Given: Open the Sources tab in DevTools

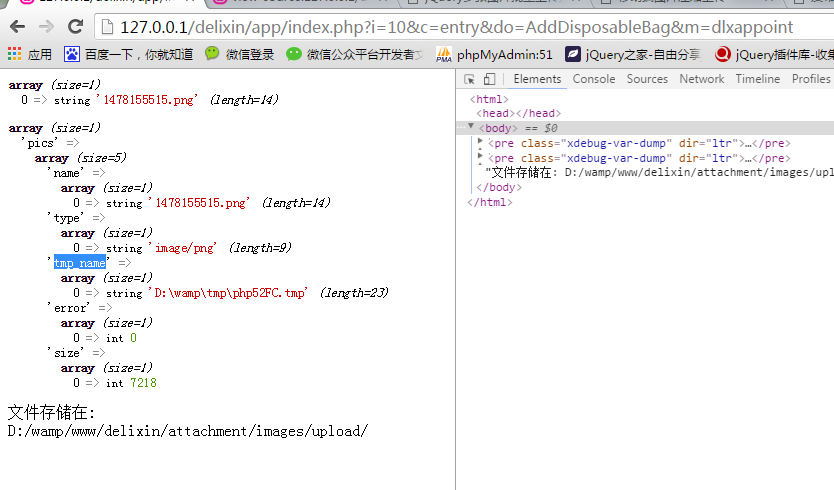Looking at the screenshot, I should pos(647,79).
